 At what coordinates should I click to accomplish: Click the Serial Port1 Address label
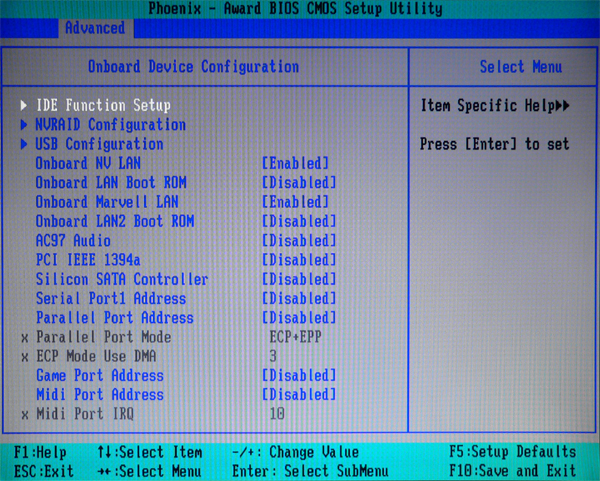[x=111, y=298]
